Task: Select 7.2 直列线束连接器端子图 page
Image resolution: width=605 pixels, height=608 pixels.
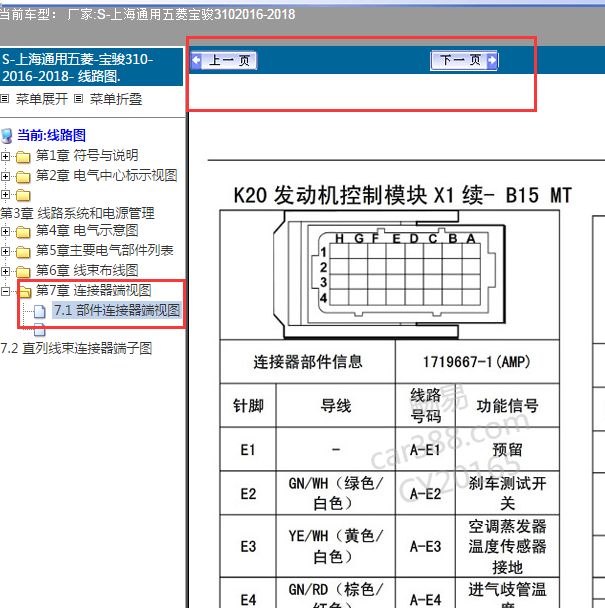Action: tap(76, 348)
